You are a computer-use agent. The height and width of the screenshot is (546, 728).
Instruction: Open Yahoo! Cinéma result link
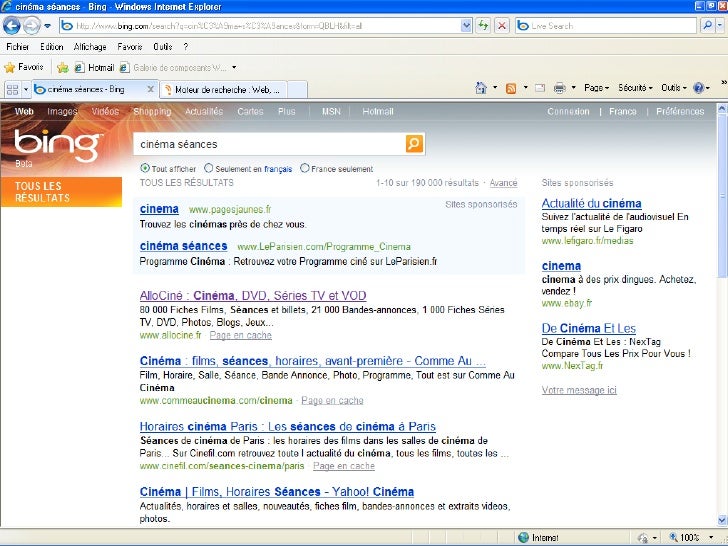coord(277,492)
